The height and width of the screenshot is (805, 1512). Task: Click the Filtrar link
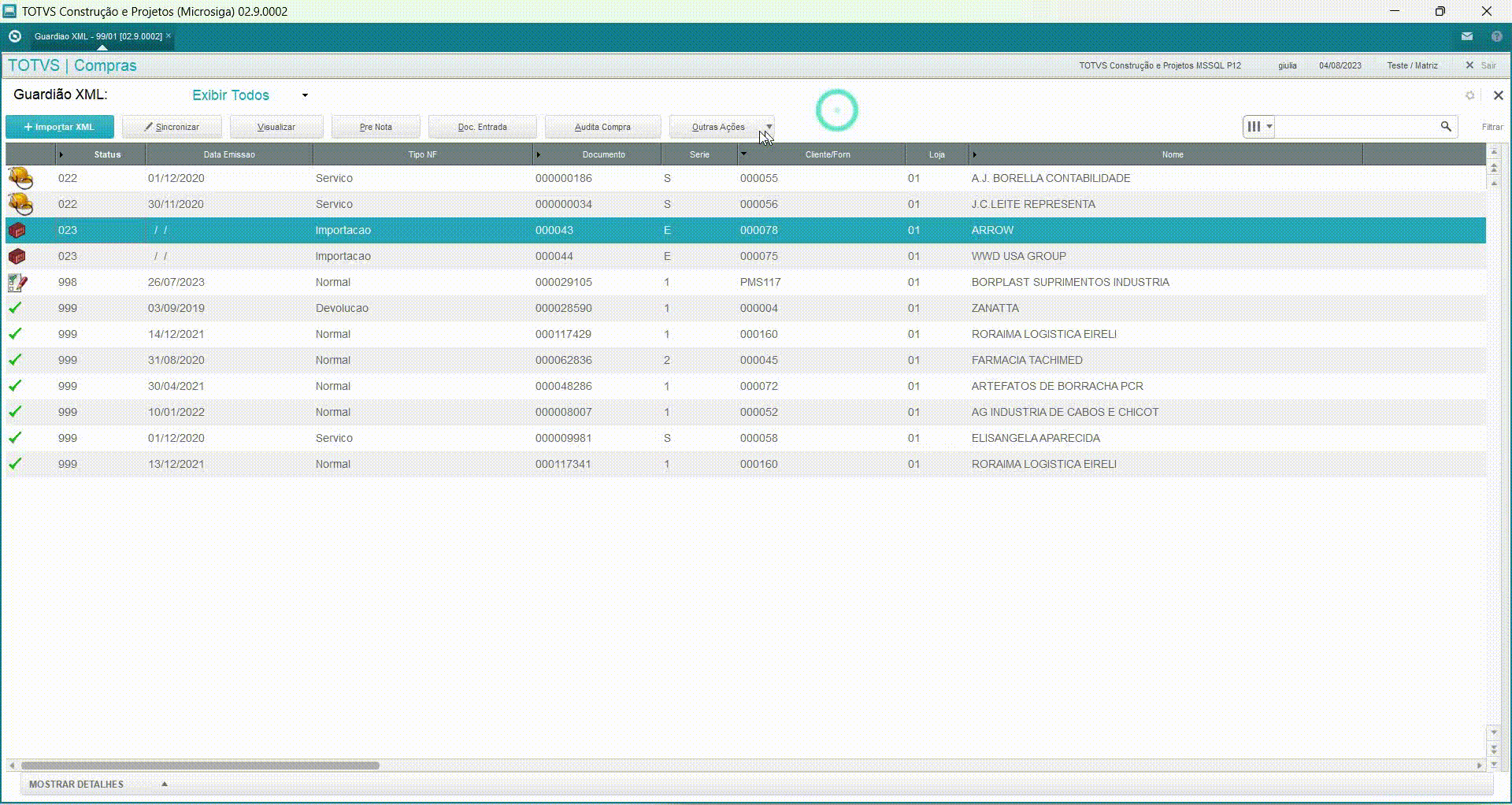point(1492,127)
